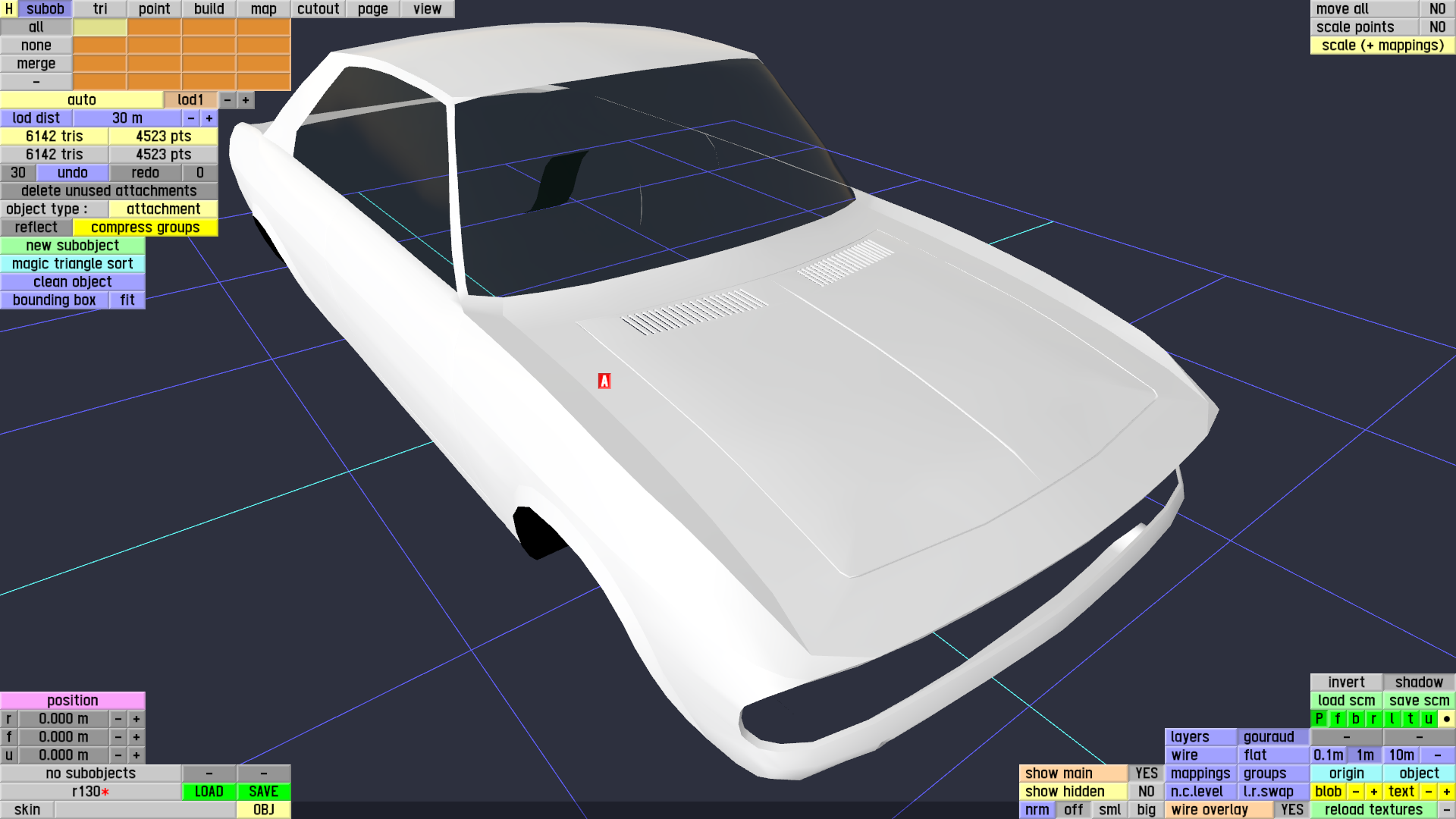The image size is (1456, 819).
Task: Toggle 'wire overlay' YES value
Action: [1291, 810]
